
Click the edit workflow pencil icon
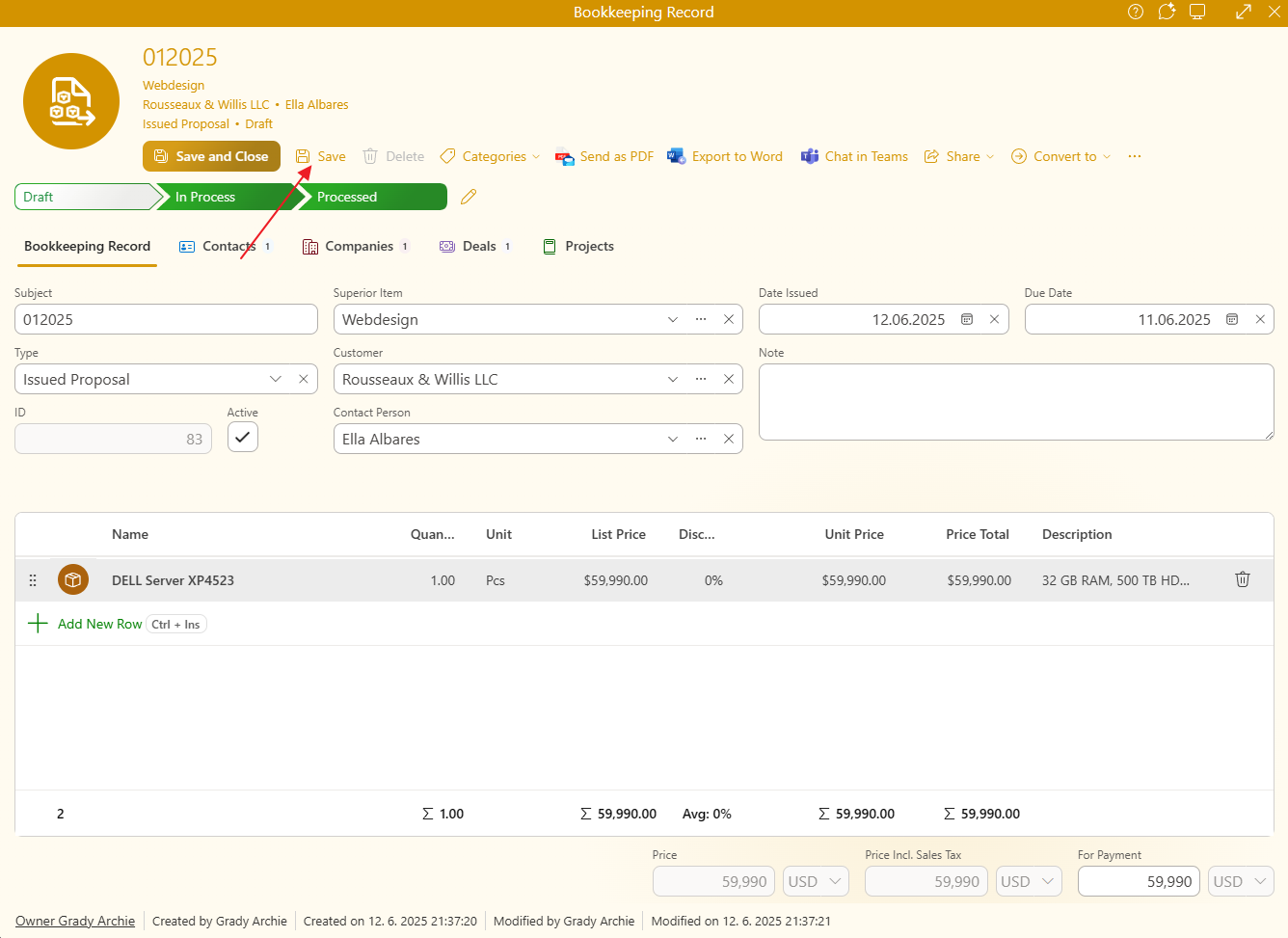click(469, 197)
